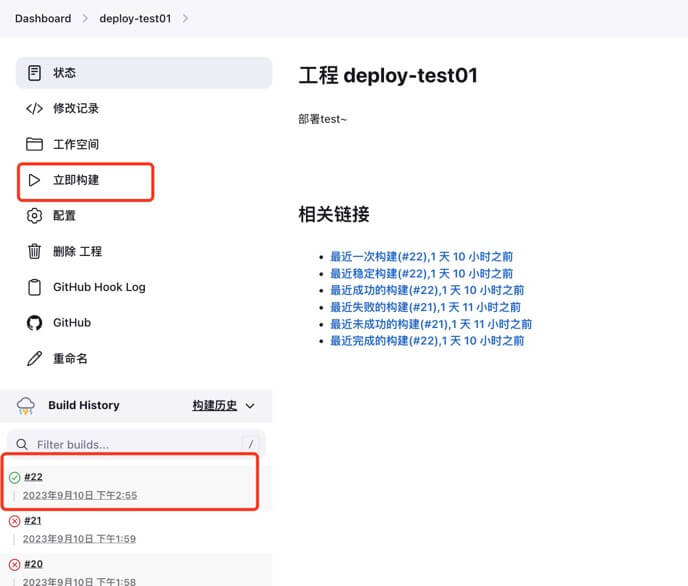Click the GitHub Hook Log clipboard icon

(35, 287)
